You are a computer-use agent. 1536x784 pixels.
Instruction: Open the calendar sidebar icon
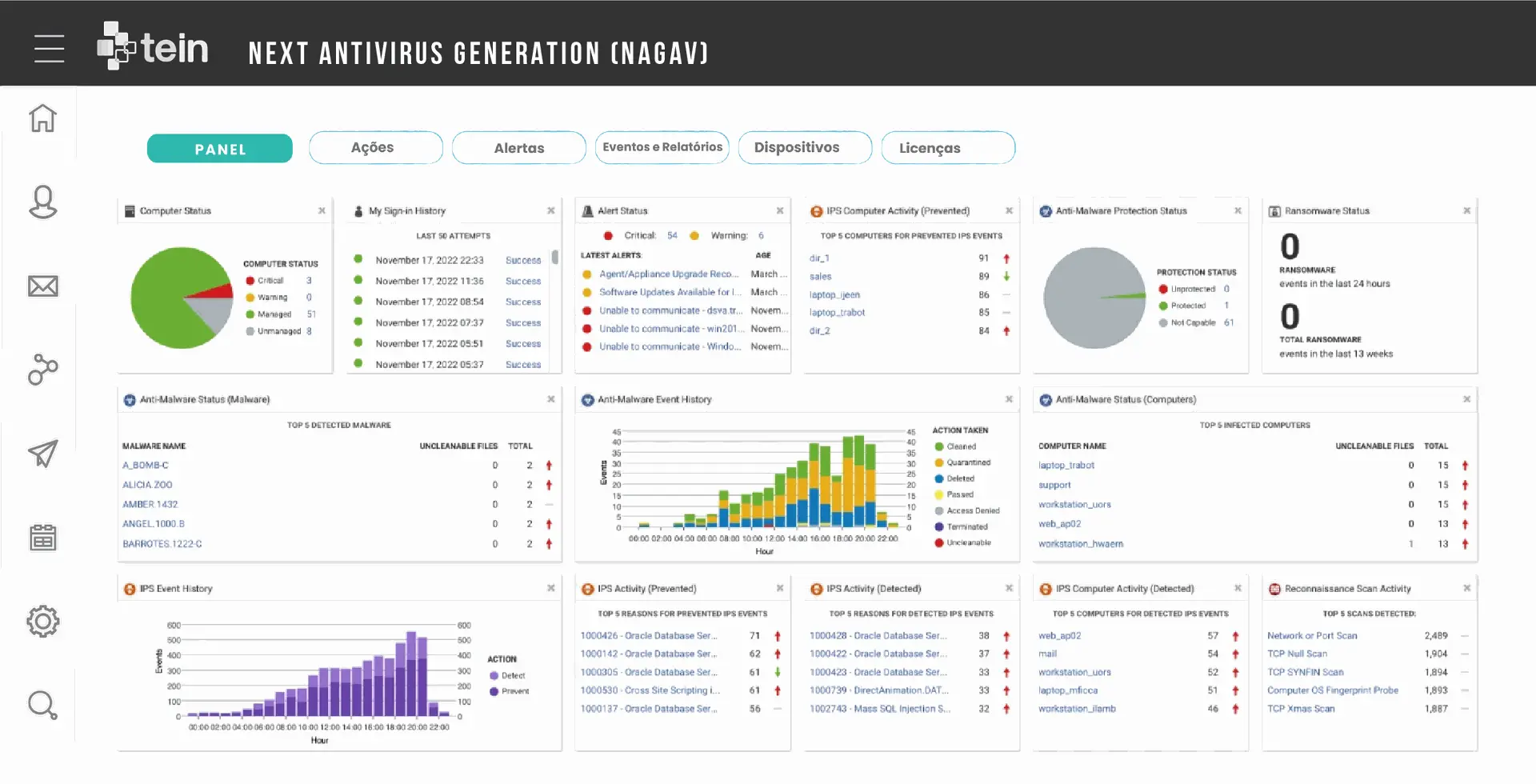click(x=43, y=538)
